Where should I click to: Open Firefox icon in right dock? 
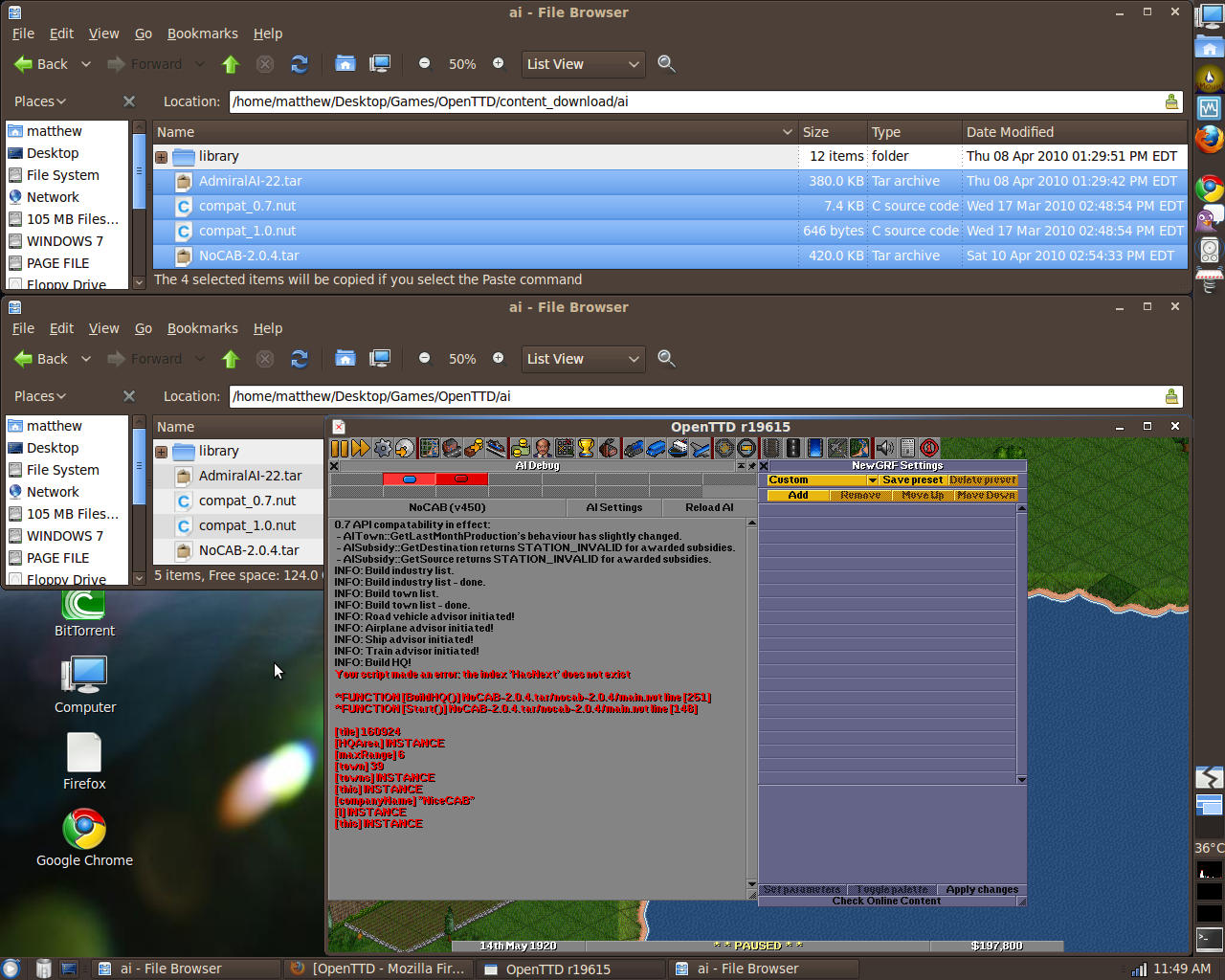point(1209,140)
